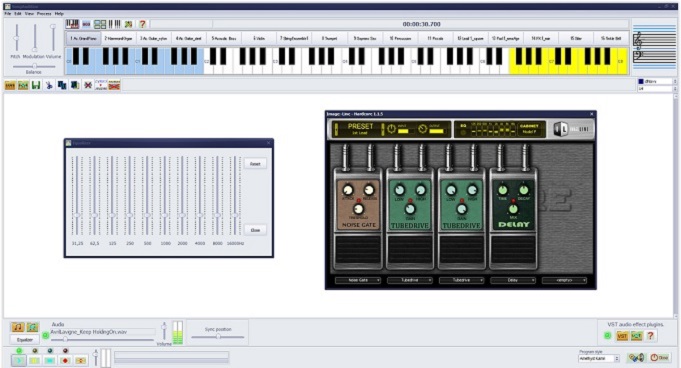Select instrument 10 Percussion
681x368 pixels.
coord(400,39)
